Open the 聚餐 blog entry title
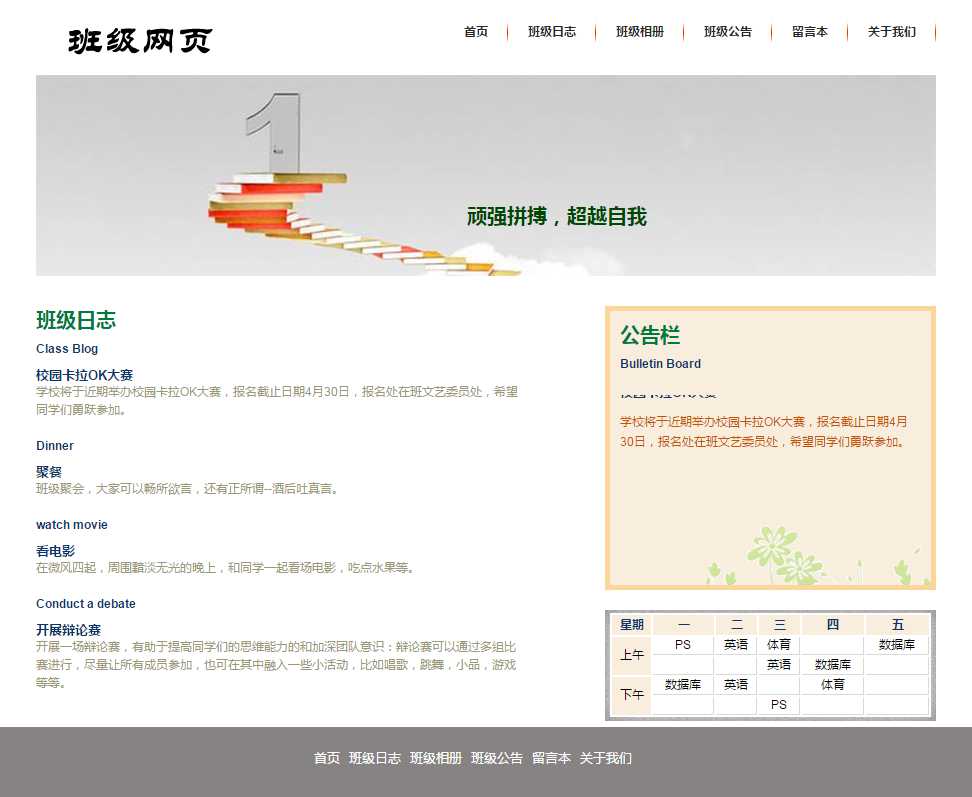The image size is (972, 797). pos(49,471)
